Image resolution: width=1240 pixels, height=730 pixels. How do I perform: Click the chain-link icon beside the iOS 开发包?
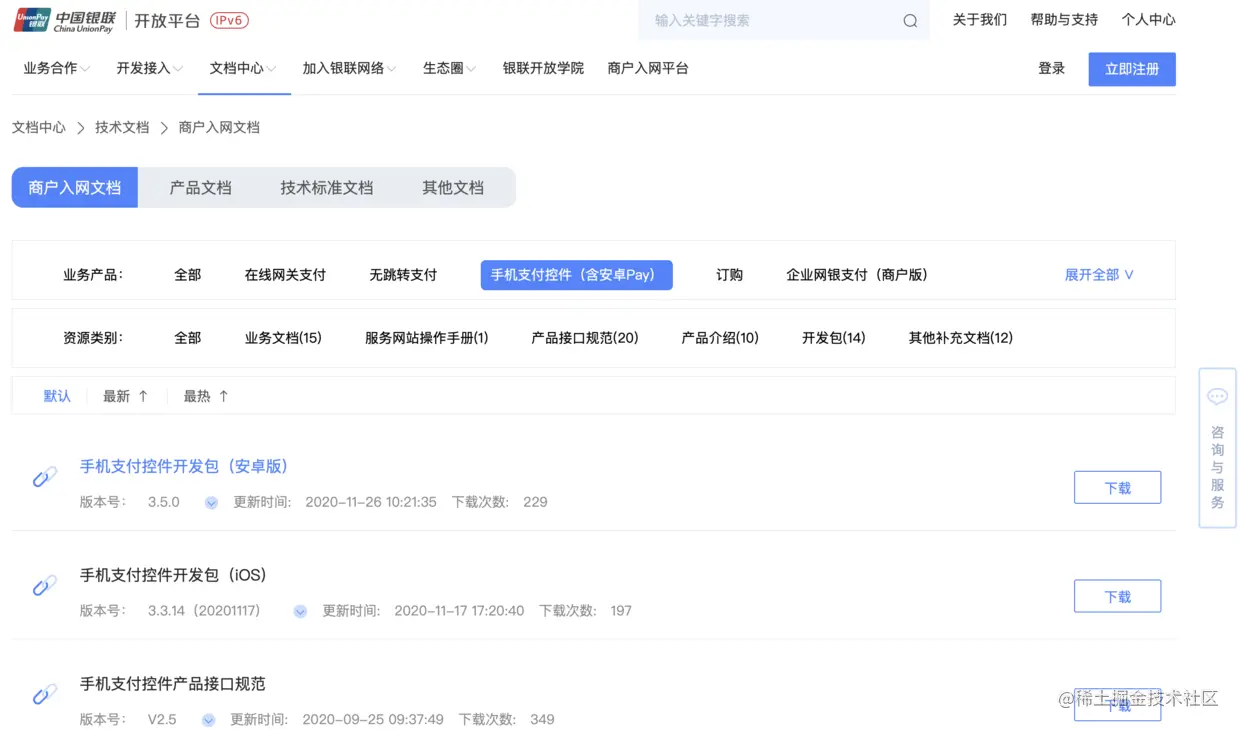(x=44, y=585)
